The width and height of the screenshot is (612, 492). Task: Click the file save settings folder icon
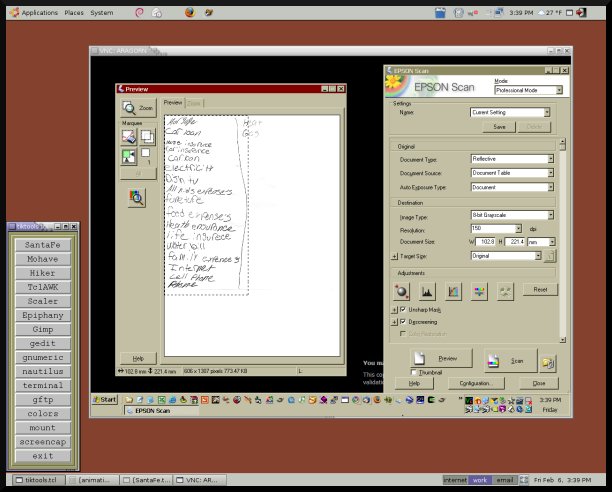(x=548, y=363)
